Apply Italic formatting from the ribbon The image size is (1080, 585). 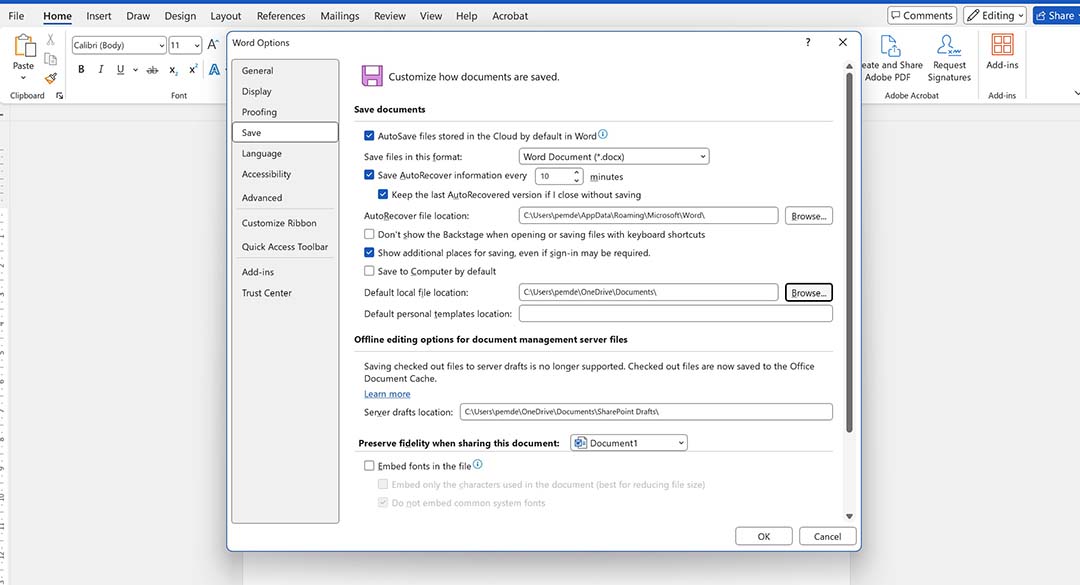click(101, 70)
